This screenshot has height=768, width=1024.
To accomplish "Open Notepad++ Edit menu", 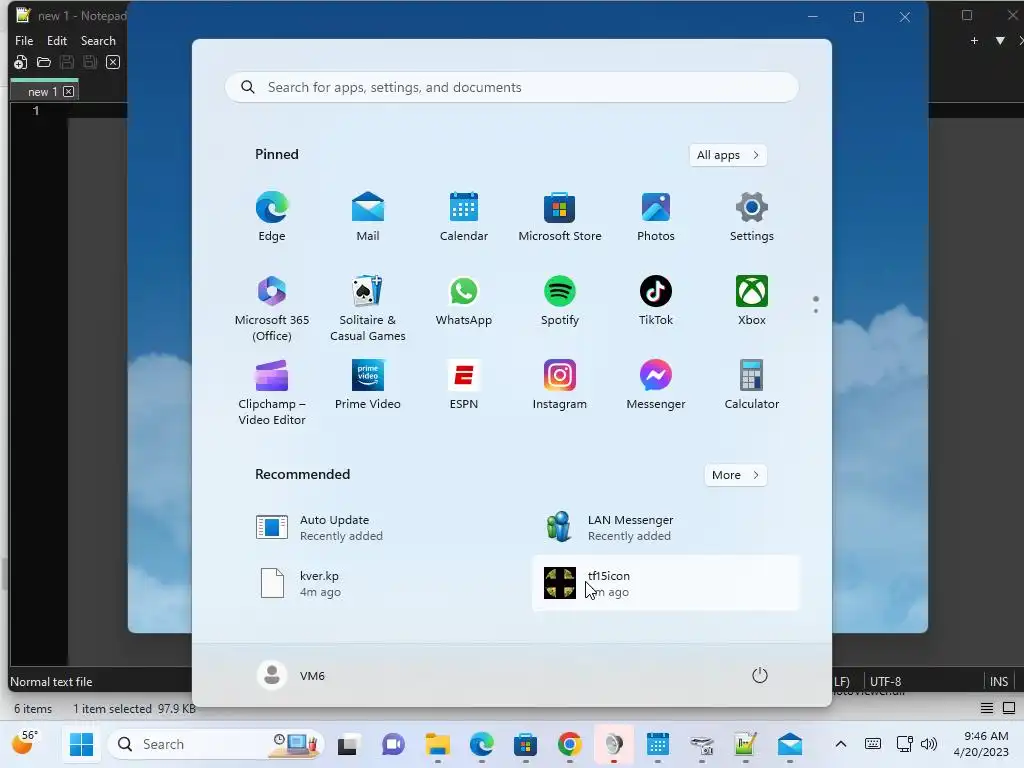I will click(57, 40).
